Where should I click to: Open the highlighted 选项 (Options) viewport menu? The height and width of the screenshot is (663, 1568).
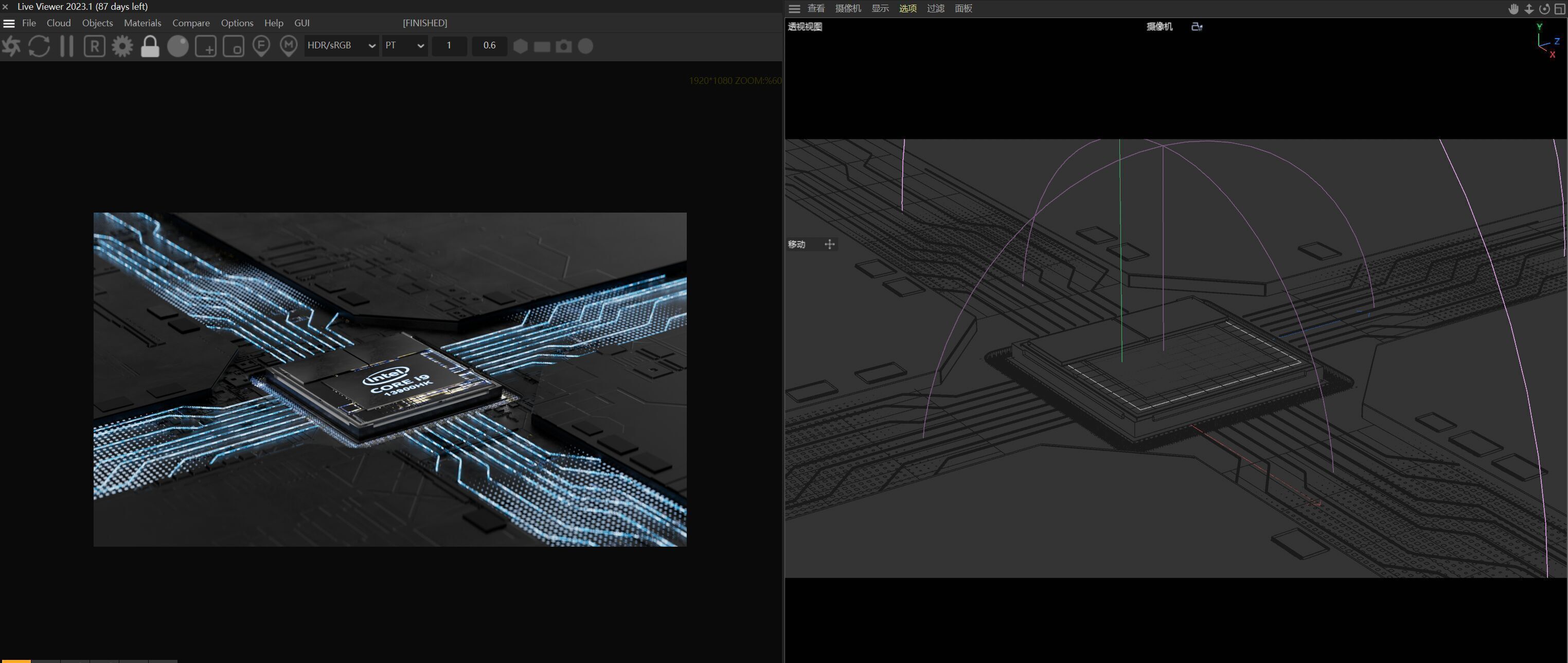click(908, 9)
